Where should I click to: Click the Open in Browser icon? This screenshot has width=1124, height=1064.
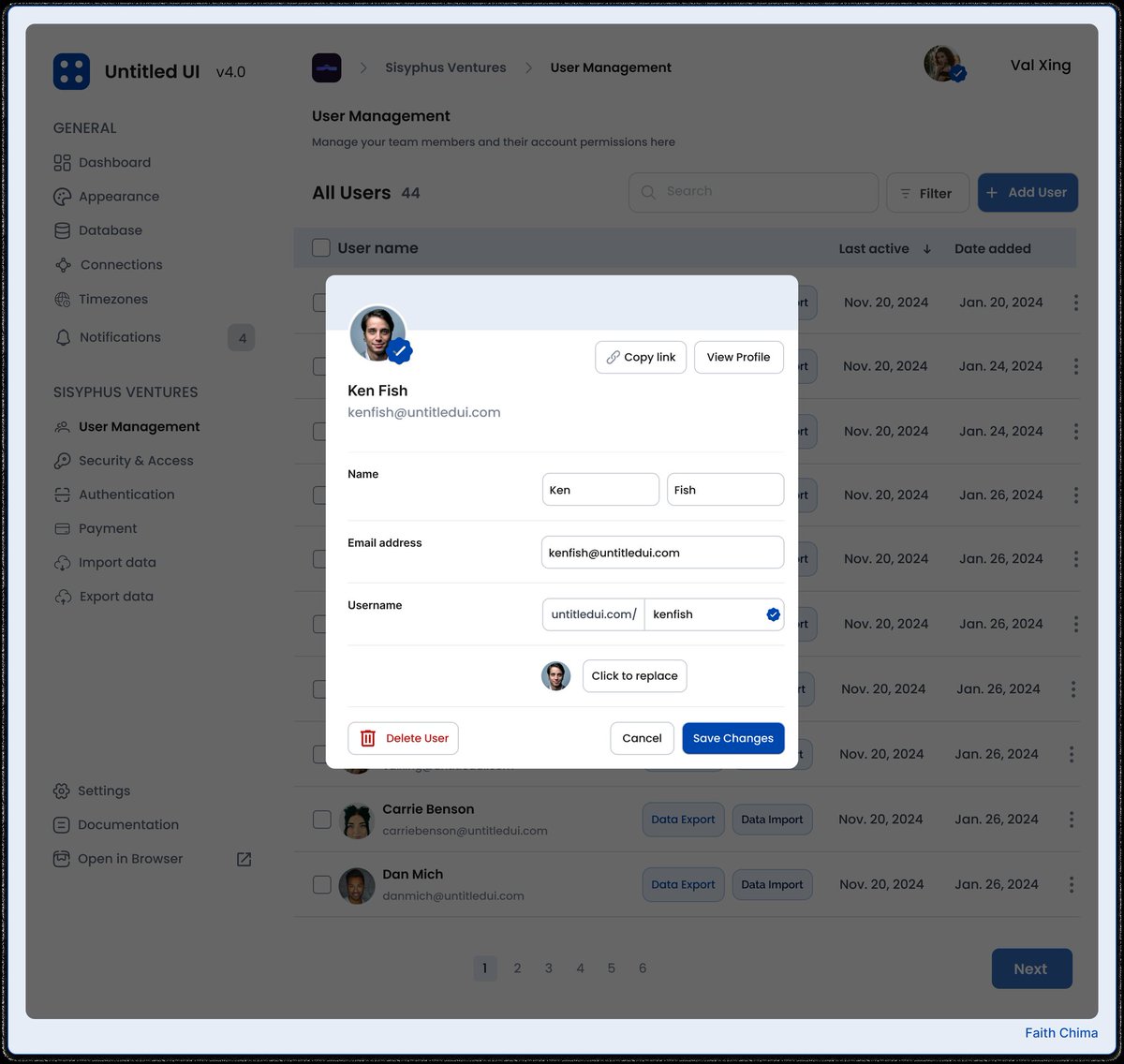click(x=62, y=859)
